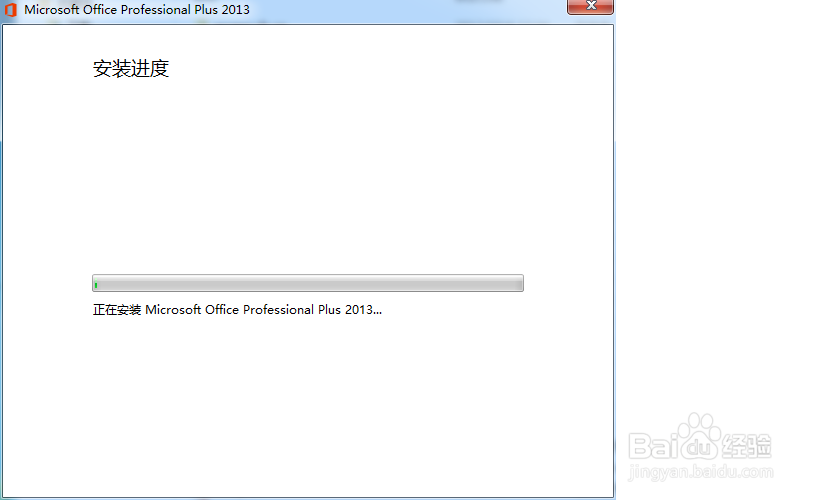The width and height of the screenshot is (819, 500).
Task: Click the 安装进度 heading
Action: point(131,68)
